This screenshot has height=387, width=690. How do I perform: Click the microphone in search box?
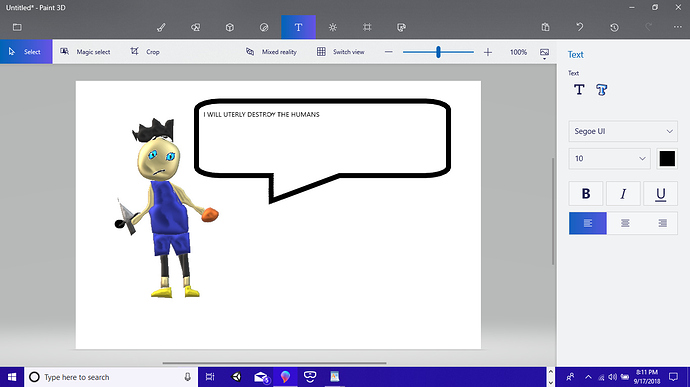point(187,377)
